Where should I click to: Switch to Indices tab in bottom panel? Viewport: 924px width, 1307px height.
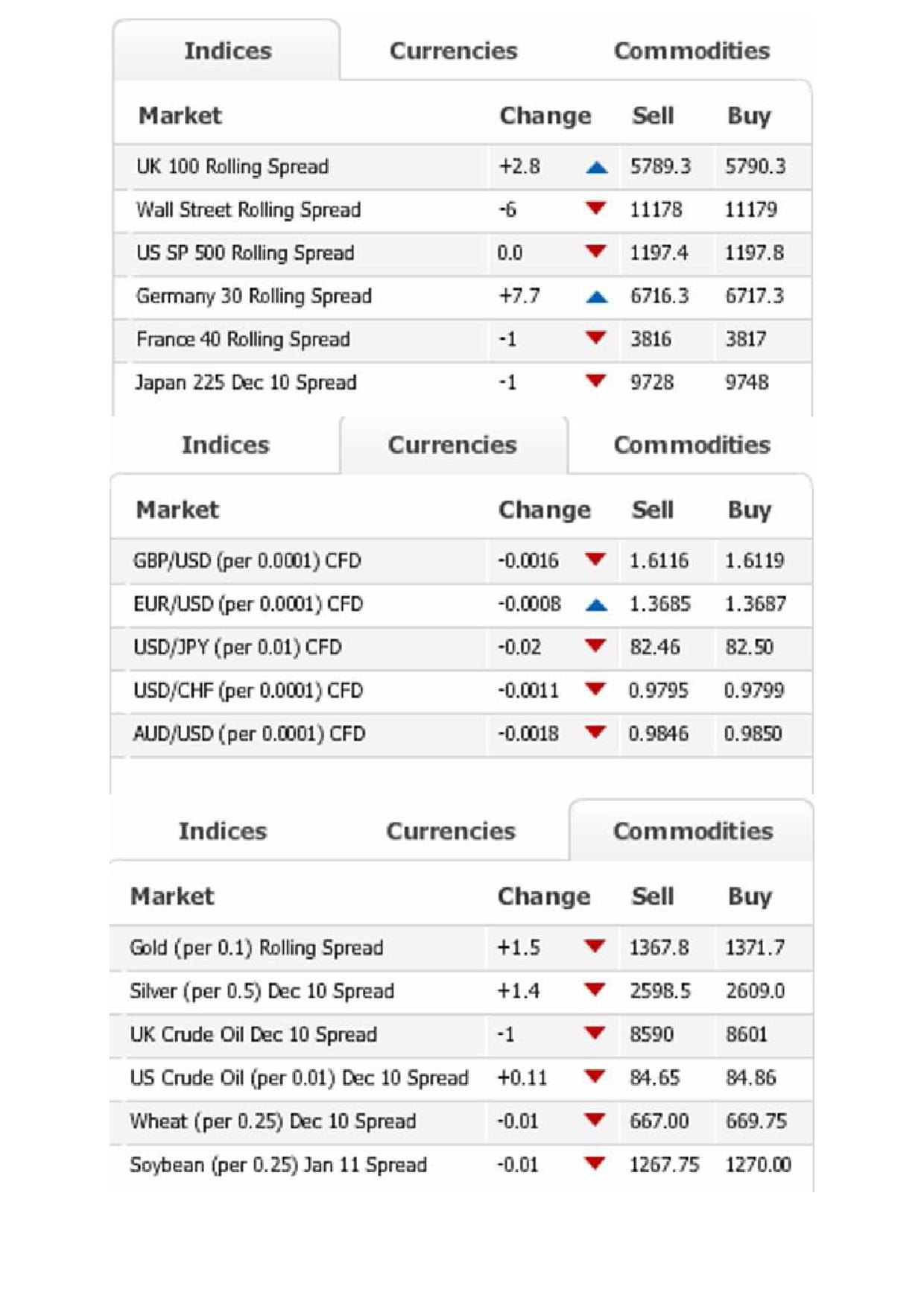point(222,831)
